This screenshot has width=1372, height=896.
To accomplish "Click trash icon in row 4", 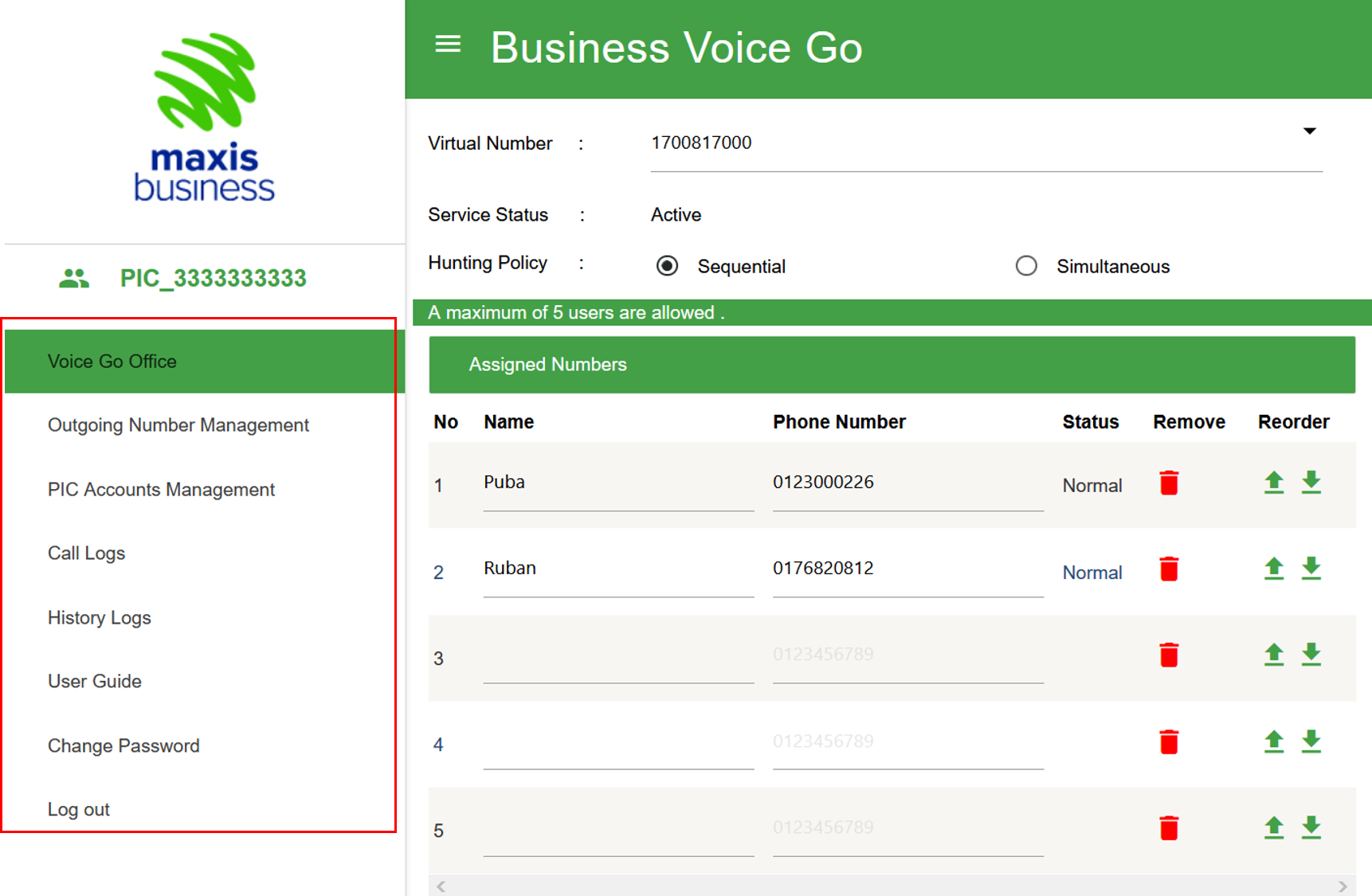I will 1169,741.
